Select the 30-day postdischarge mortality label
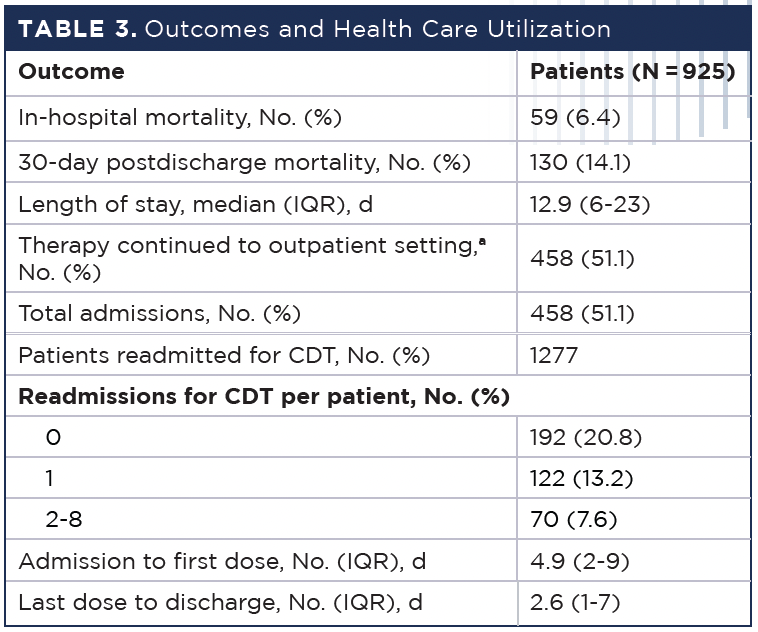This screenshot has width=758, height=632. [244, 161]
